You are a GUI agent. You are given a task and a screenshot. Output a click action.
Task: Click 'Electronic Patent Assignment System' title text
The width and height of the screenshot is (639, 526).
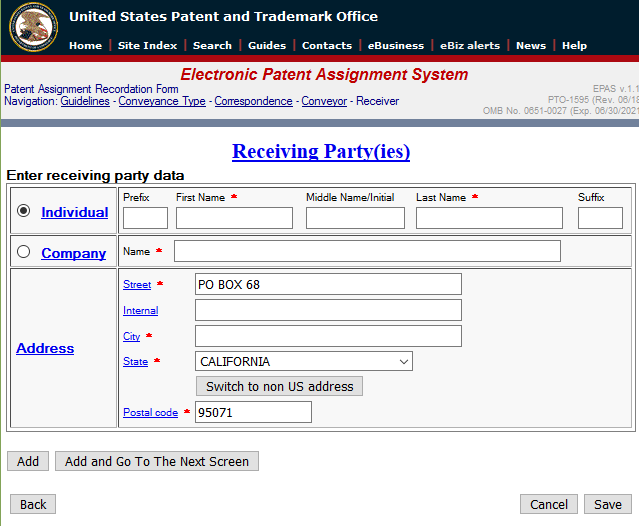(324, 75)
